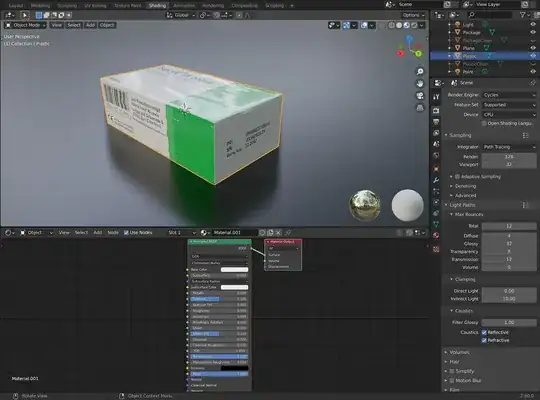Image resolution: width=540 pixels, height=400 pixels.
Task: Open the Render properties tab
Action: 436,111
